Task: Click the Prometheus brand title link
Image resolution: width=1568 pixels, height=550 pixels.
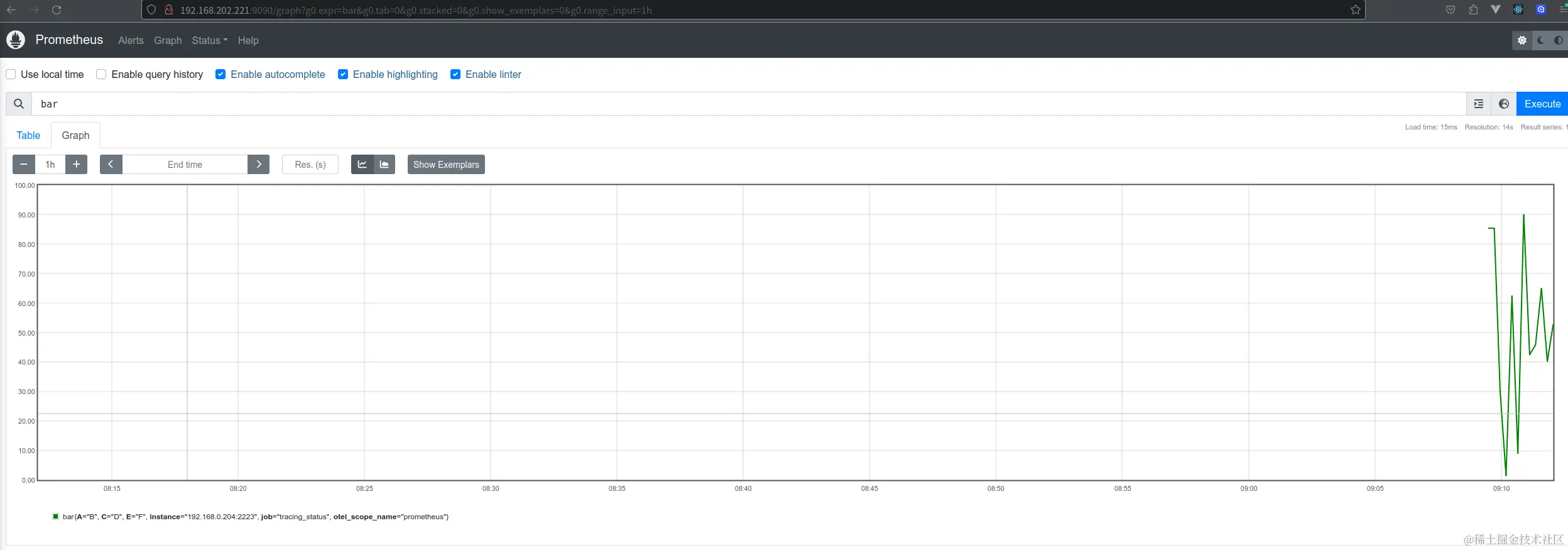Action: (69, 40)
